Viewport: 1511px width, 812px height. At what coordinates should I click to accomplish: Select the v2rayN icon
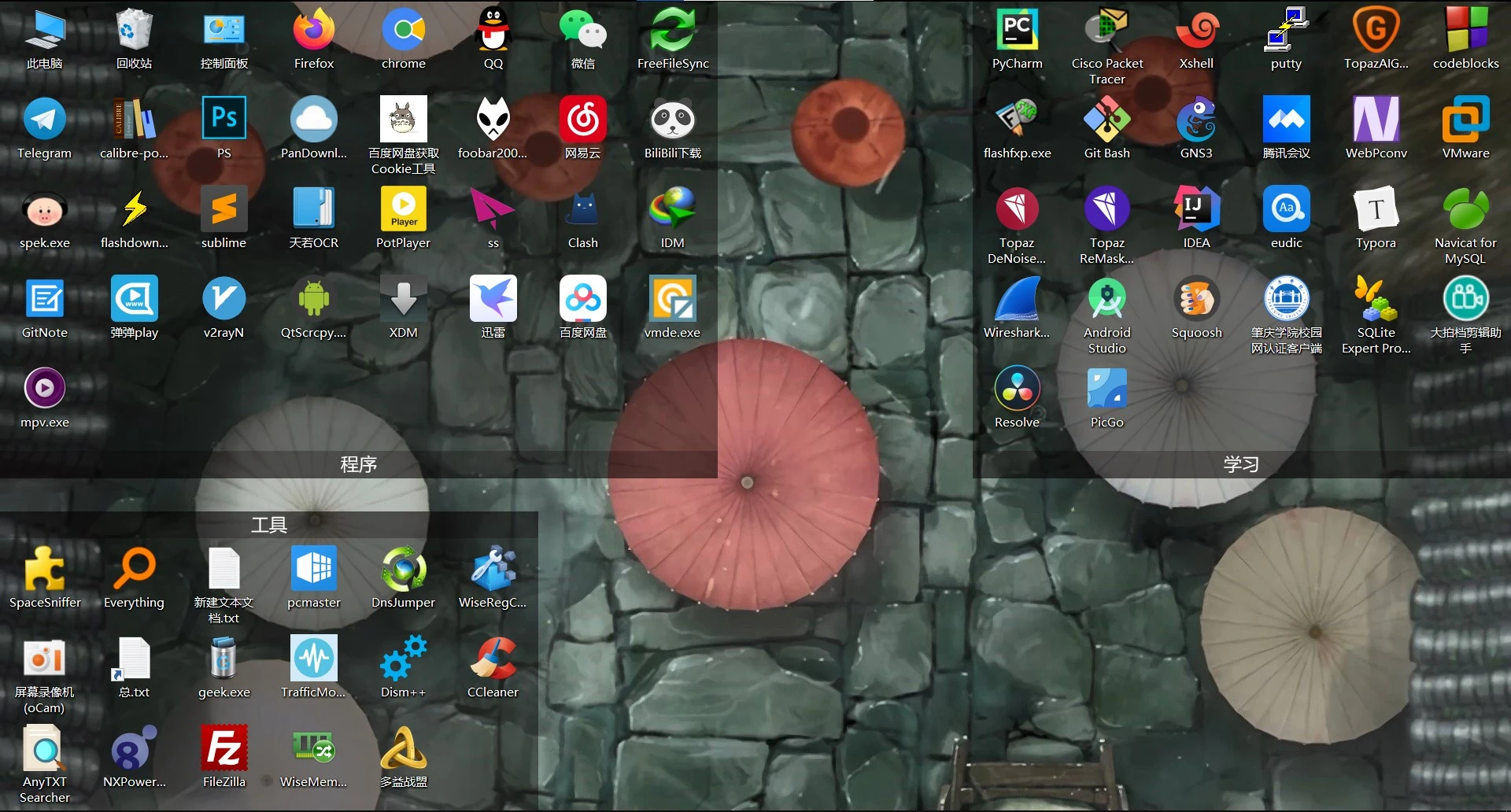tap(224, 299)
